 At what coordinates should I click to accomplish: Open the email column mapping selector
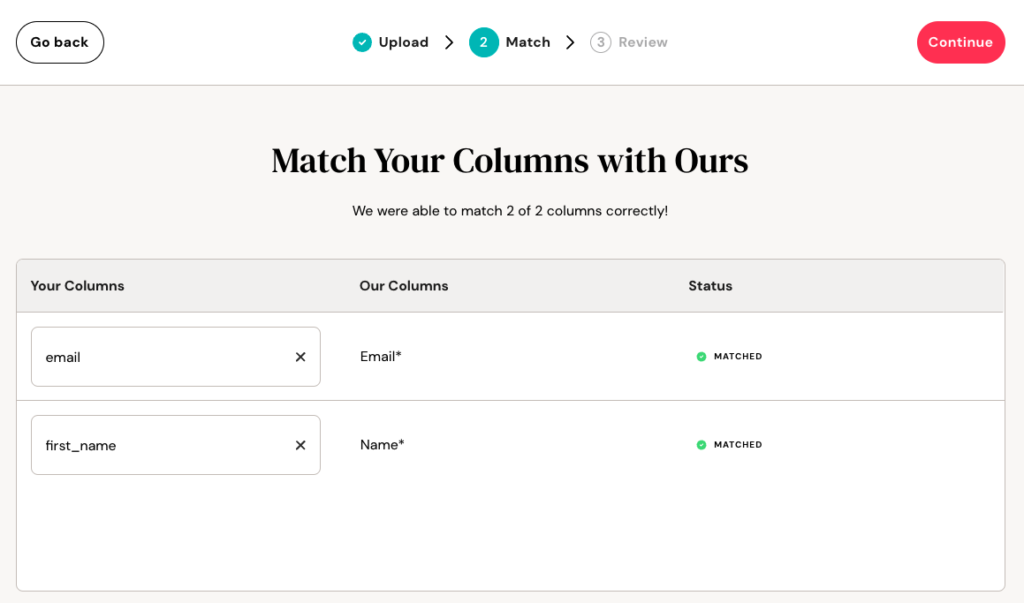tap(160, 356)
